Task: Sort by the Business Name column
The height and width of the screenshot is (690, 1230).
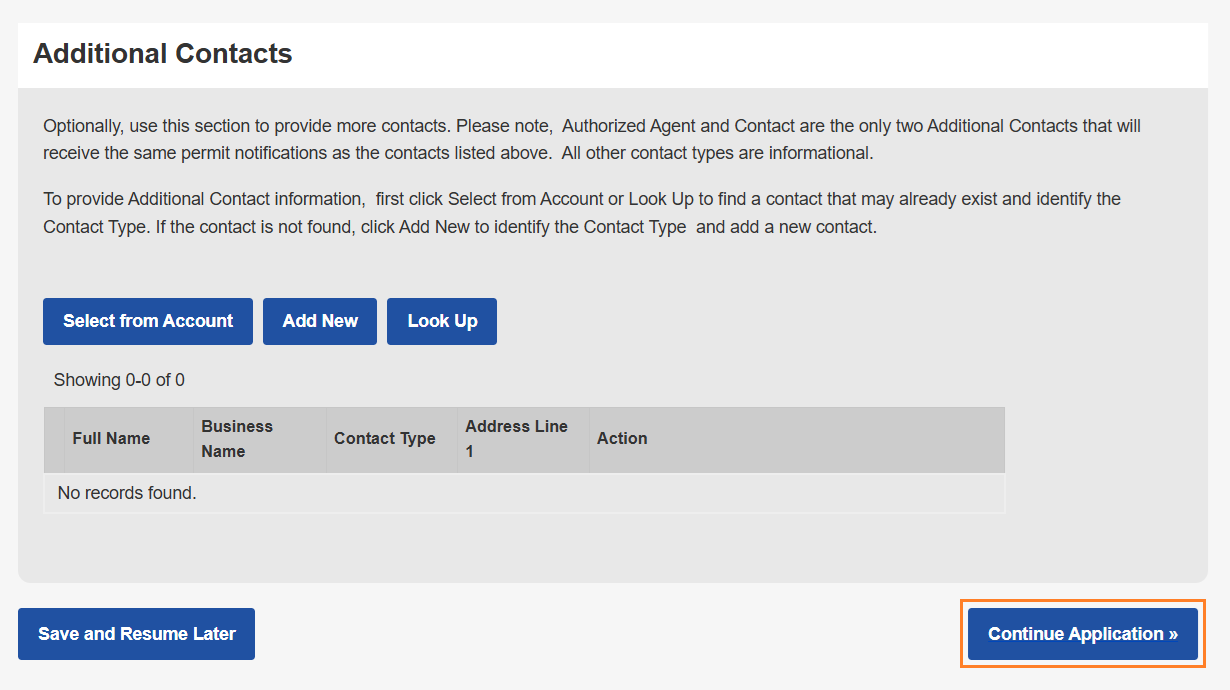Action: click(x=237, y=439)
